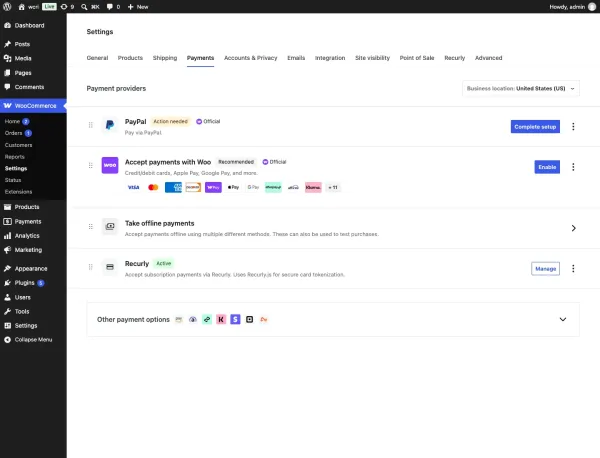Grab PayPal row drag handle
The width and height of the screenshot is (600, 458).
(91, 125)
